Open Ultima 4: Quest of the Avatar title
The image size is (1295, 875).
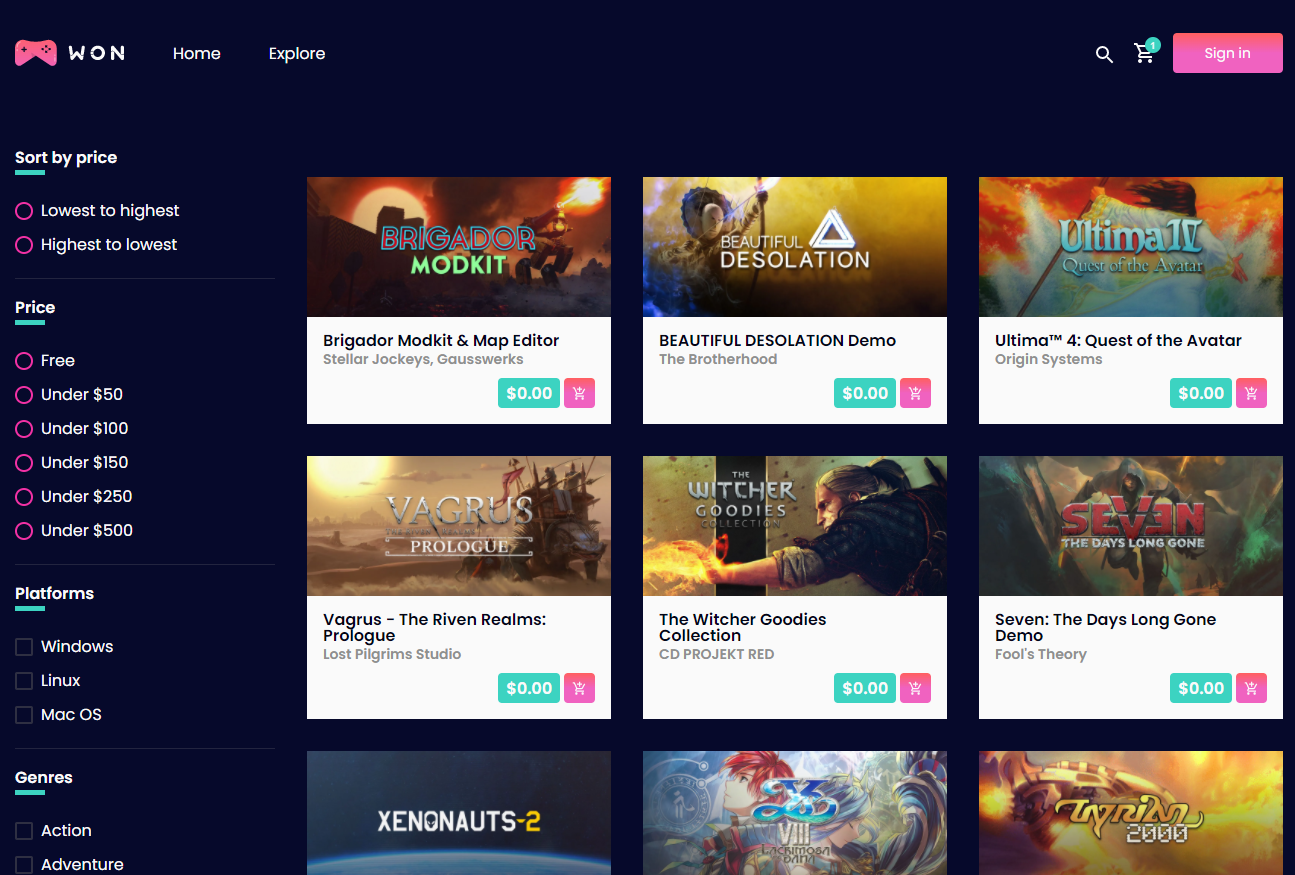tap(1118, 340)
